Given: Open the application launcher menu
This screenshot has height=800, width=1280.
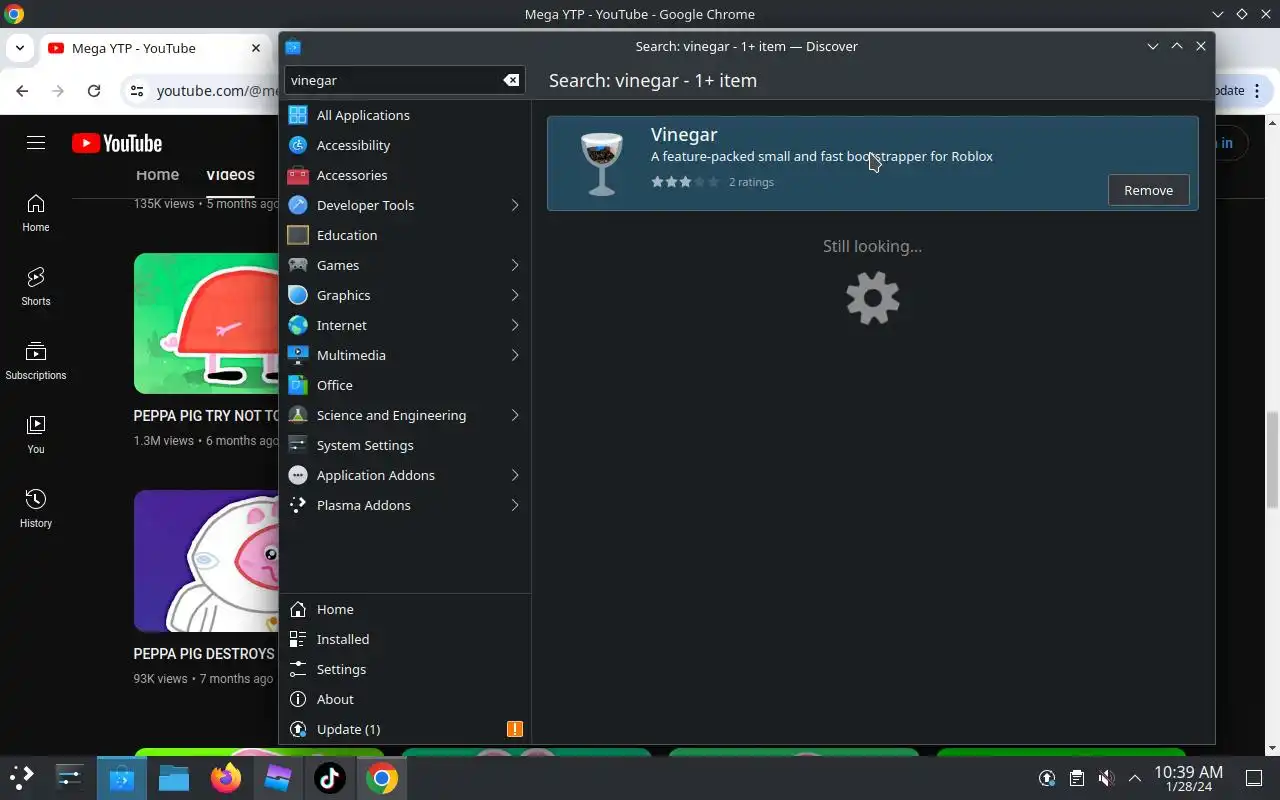Looking at the screenshot, I should coord(22,778).
